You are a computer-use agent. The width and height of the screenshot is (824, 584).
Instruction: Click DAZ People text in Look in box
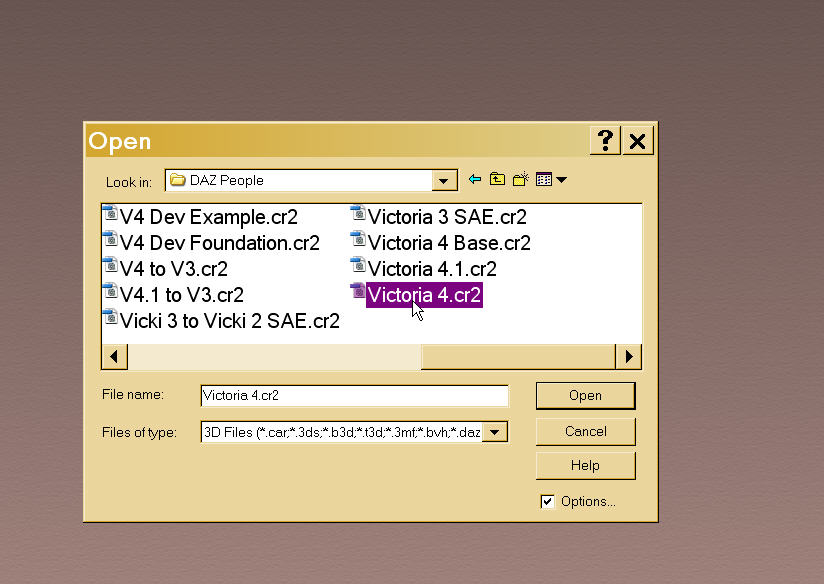[226, 180]
